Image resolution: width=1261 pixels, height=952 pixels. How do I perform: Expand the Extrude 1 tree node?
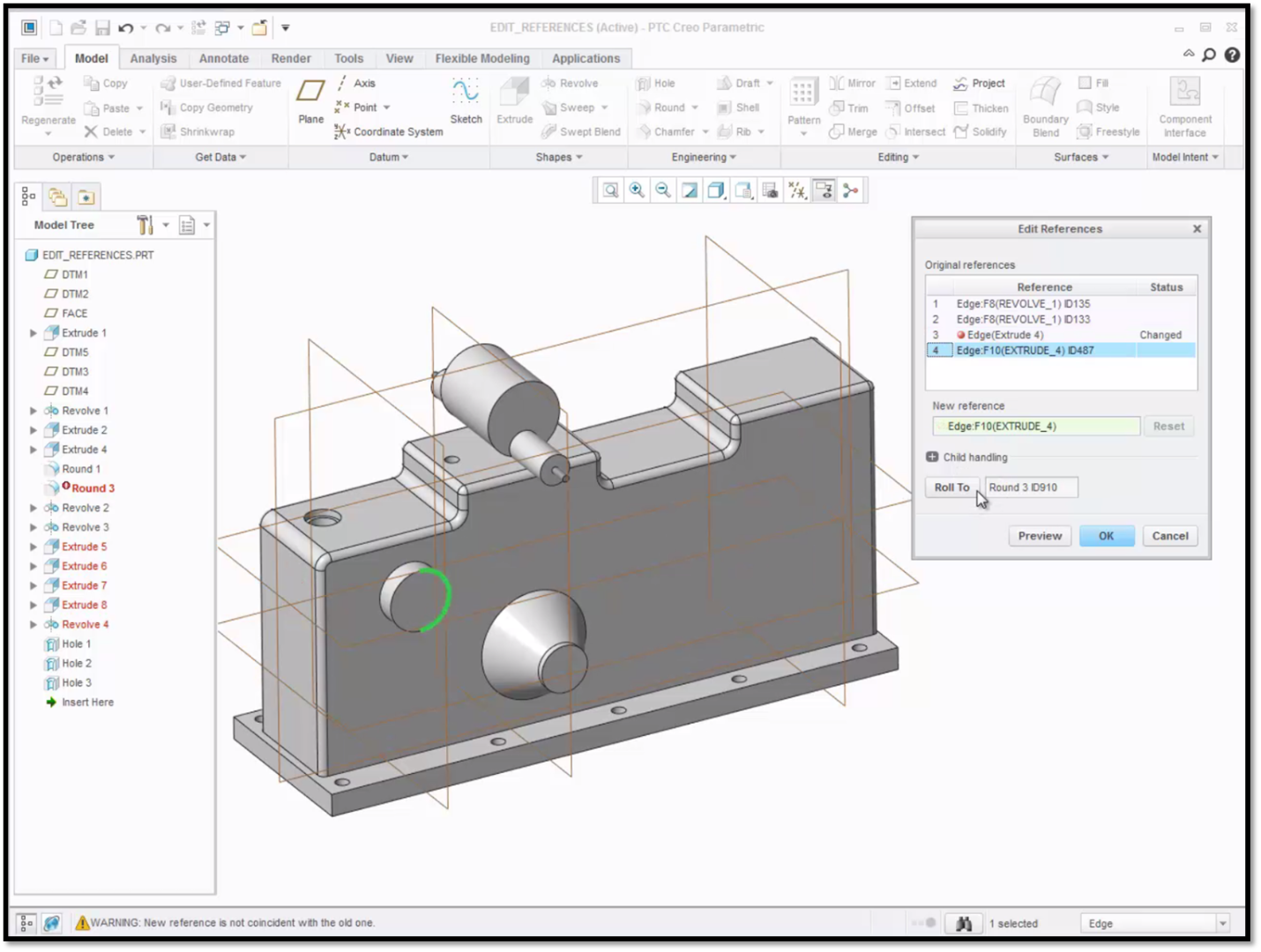click(34, 333)
